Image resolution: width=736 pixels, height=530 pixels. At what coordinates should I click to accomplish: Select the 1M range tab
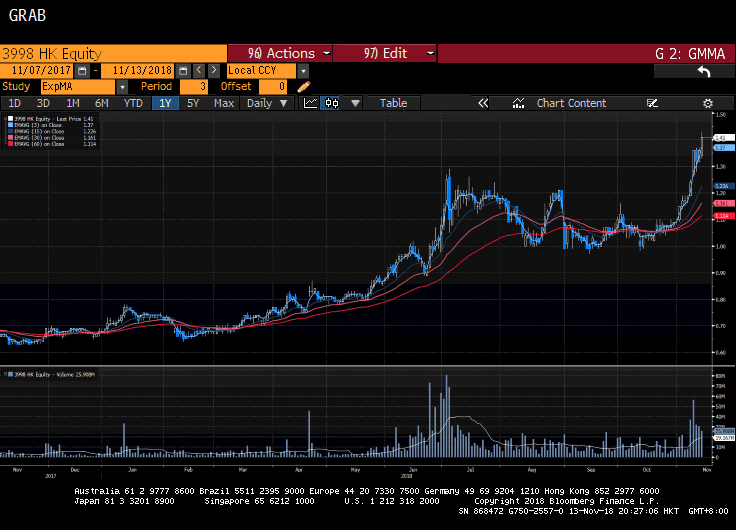[73, 103]
